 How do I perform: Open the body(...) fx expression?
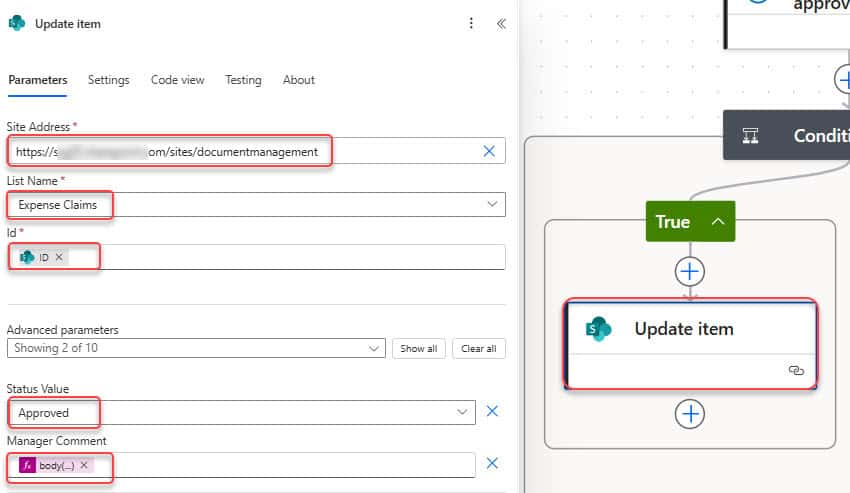click(x=56, y=465)
